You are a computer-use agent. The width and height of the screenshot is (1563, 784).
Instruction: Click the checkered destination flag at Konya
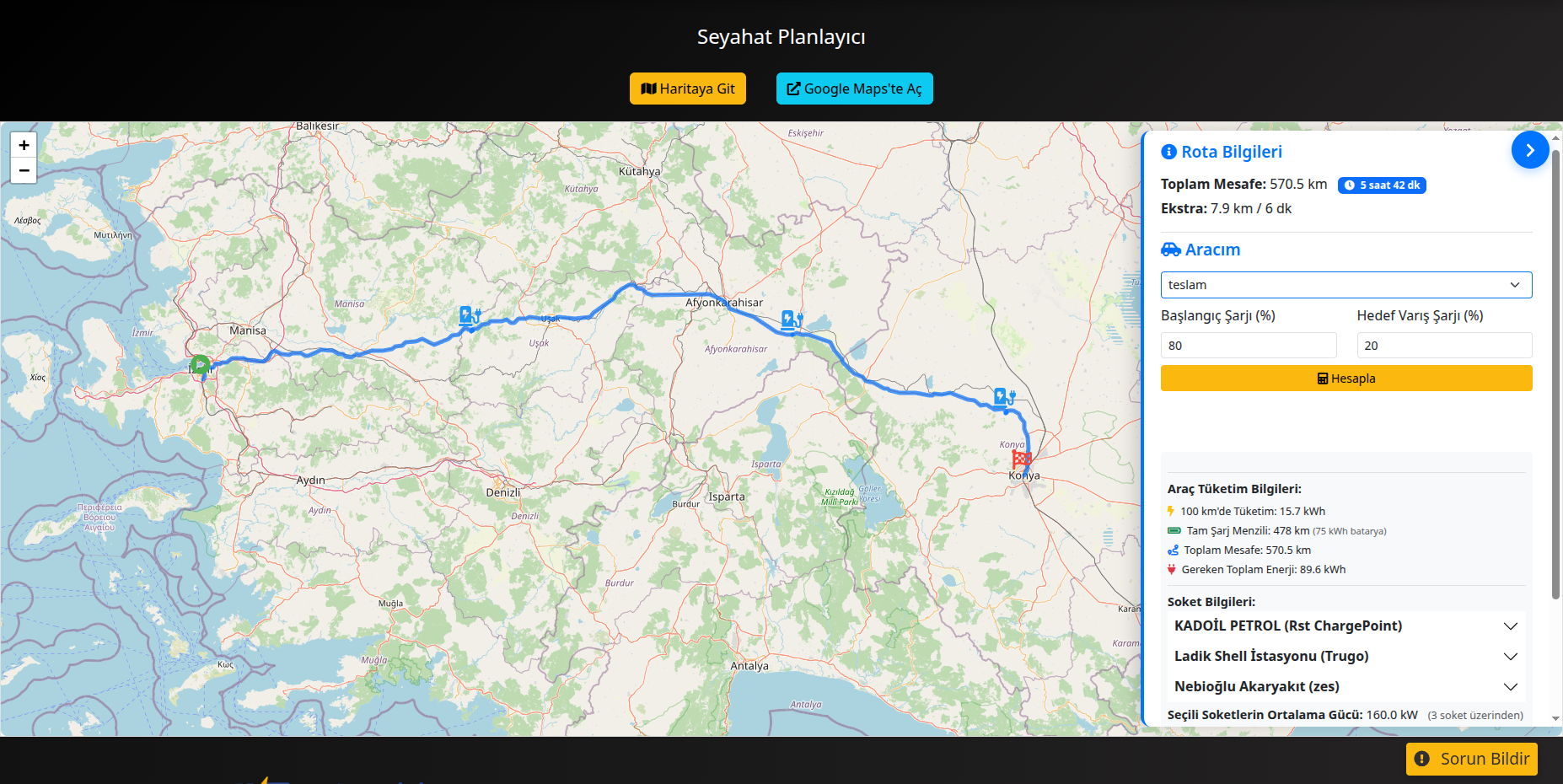[1022, 459]
